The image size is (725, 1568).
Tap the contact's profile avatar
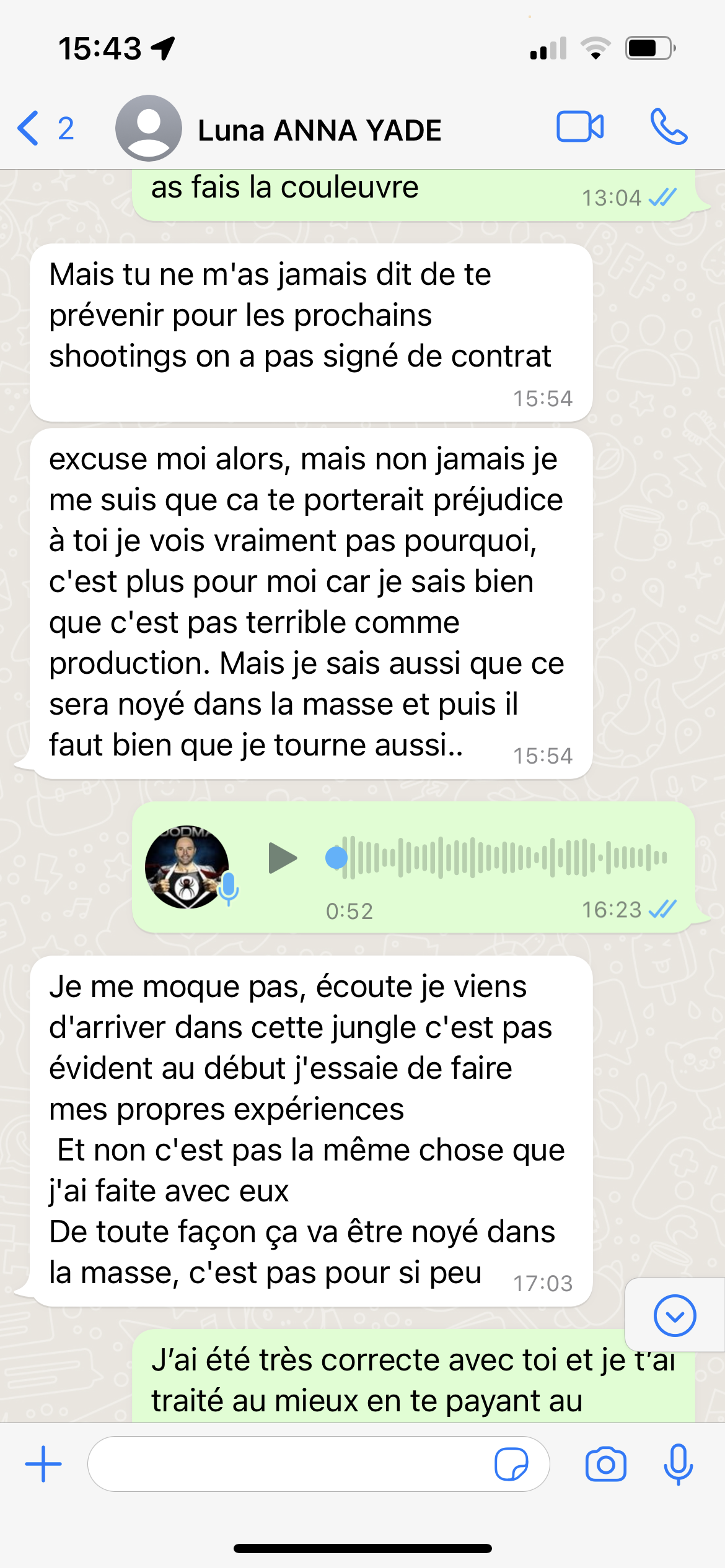tap(148, 128)
